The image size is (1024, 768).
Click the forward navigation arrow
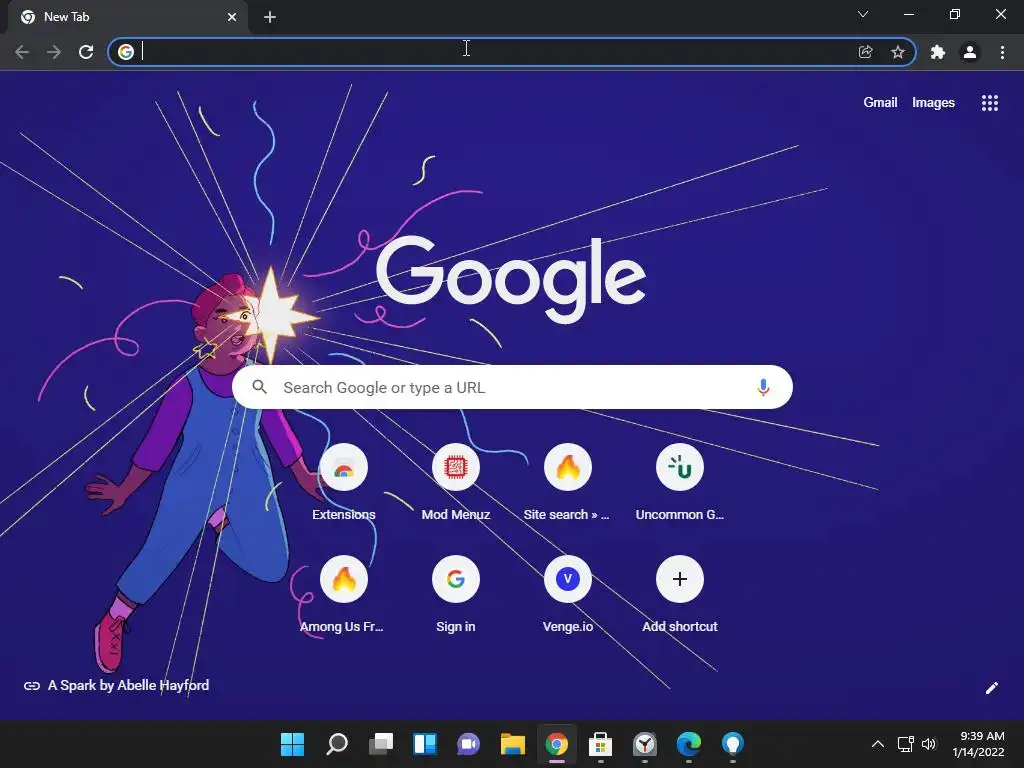[54, 52]
